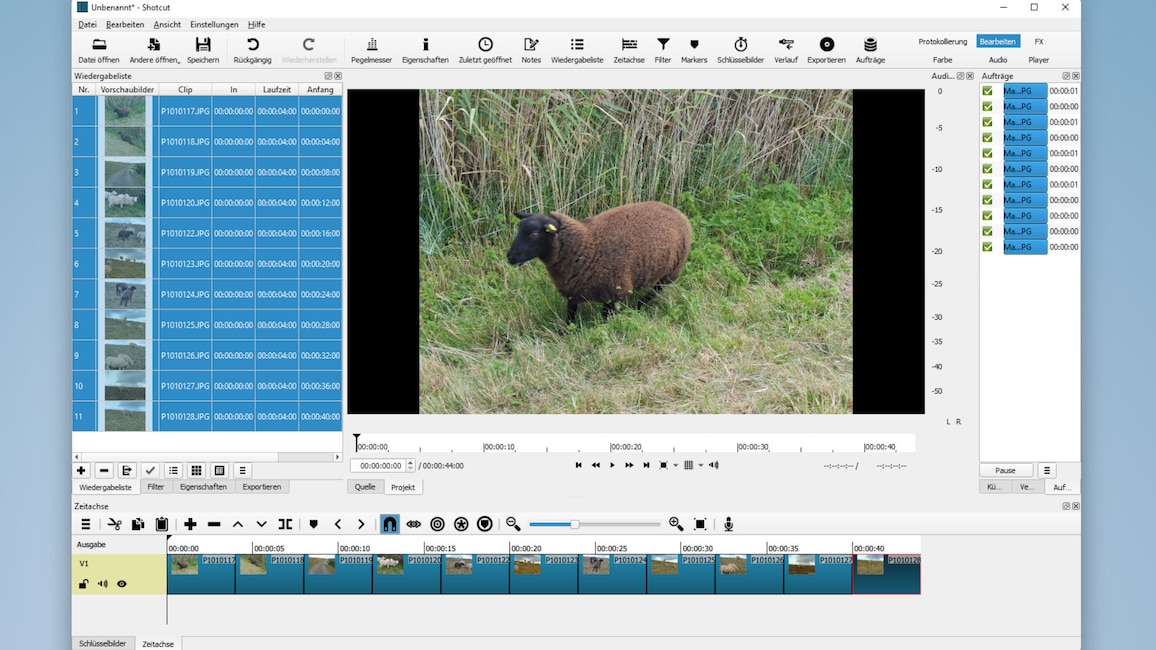Append clip with timeline plus icon

coord(190,524)
